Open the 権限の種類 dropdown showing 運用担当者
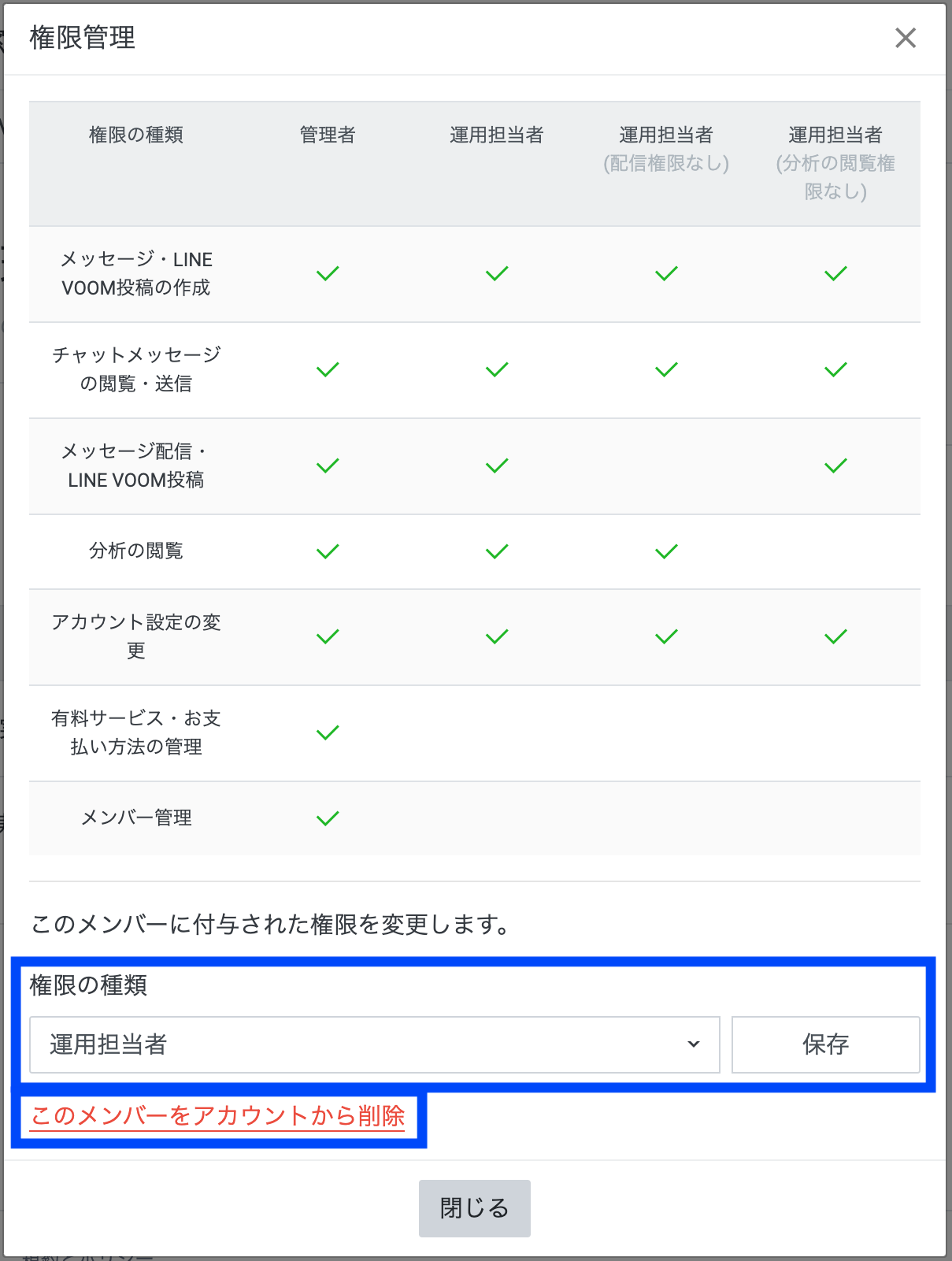Viewport: 952px width, 1261px height. 374,1044
